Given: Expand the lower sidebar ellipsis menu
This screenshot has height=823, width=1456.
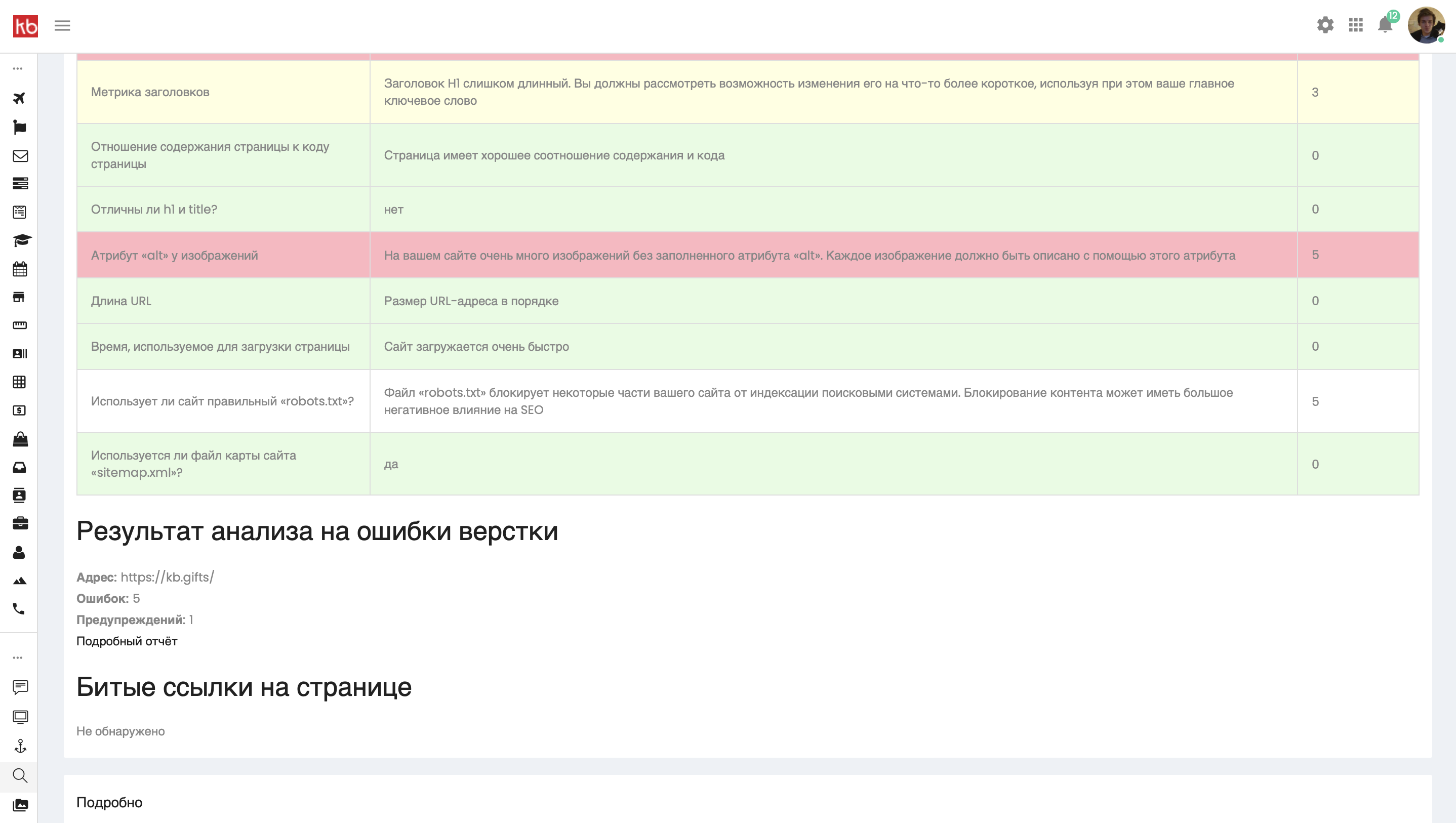Looking at the screenshot, I should 18,658.
